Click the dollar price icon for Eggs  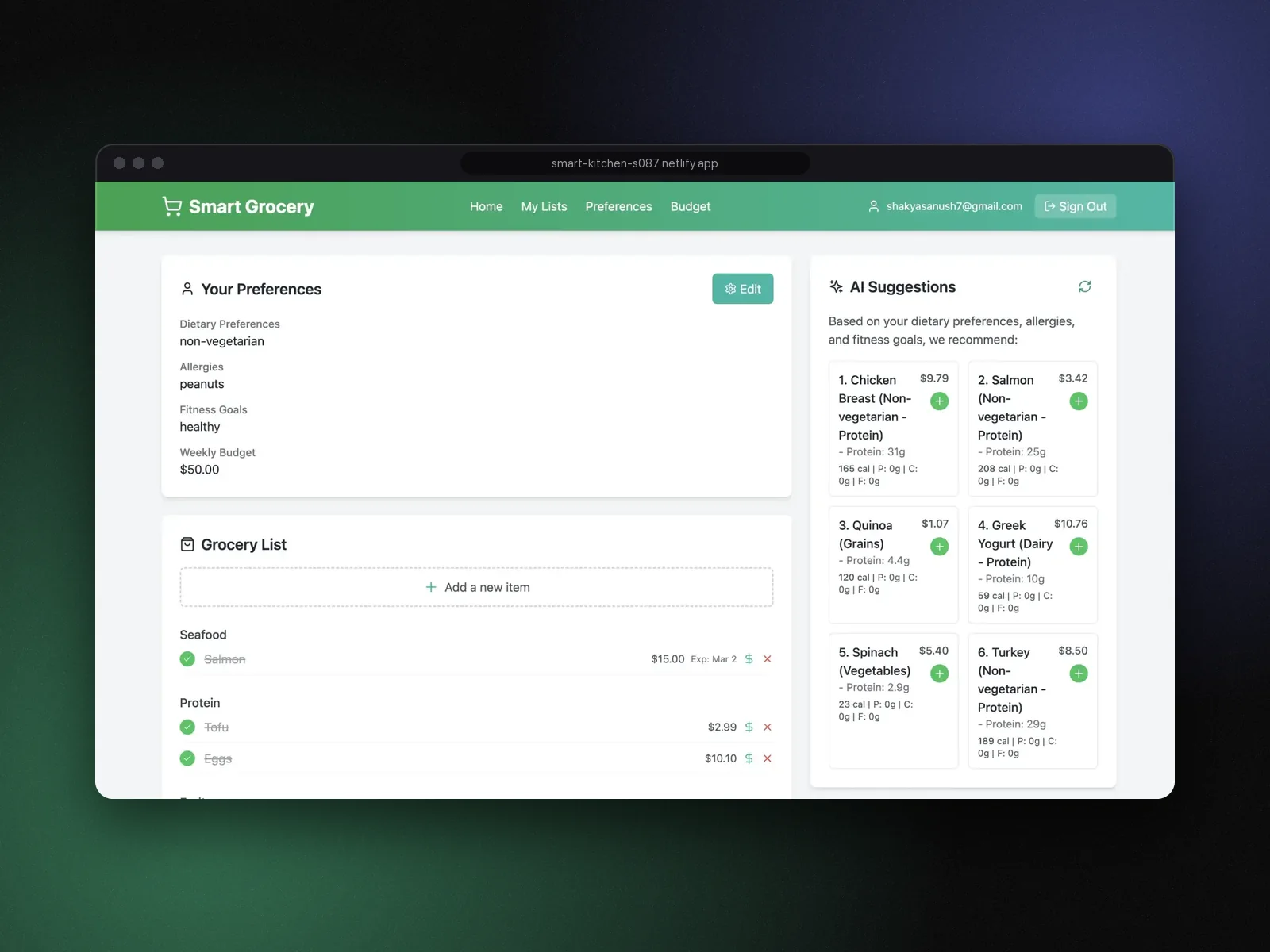click(749, 758)
